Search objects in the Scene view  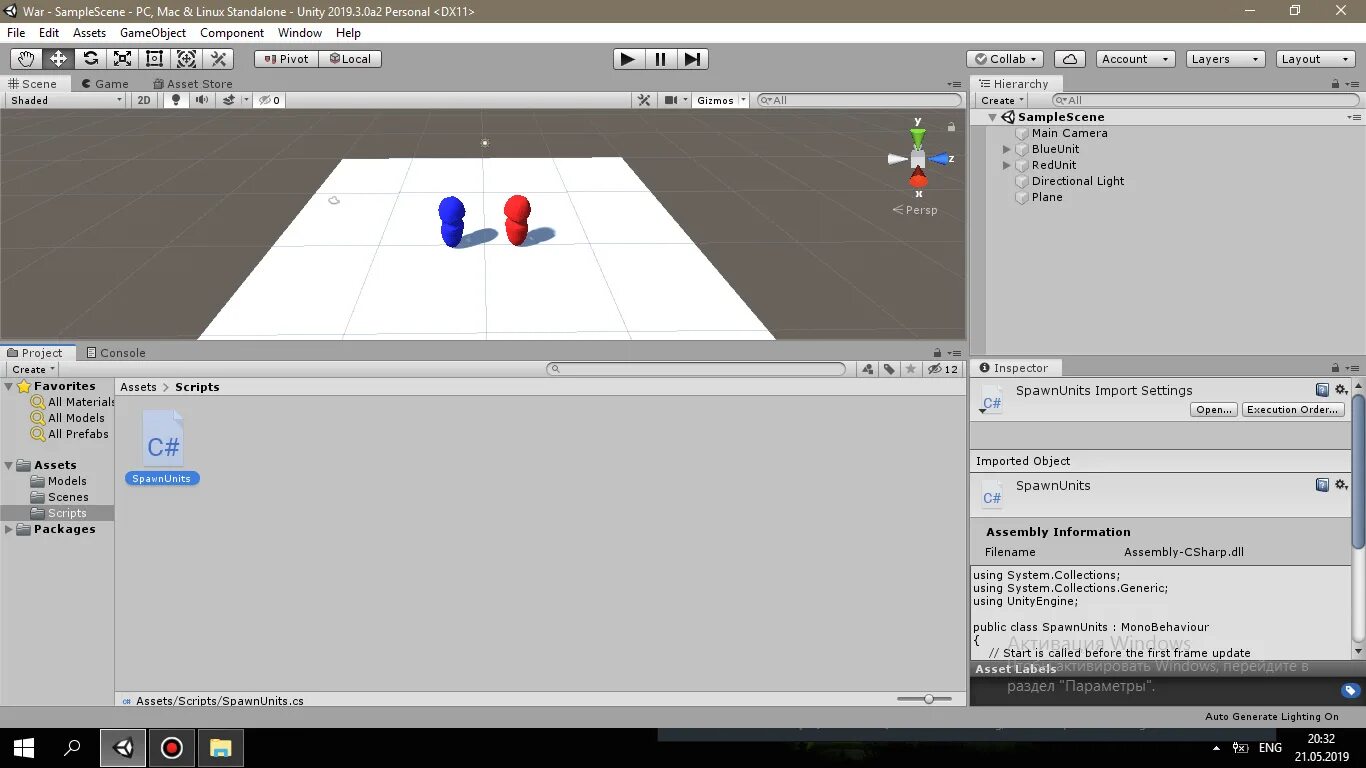(x=859, y=100)
